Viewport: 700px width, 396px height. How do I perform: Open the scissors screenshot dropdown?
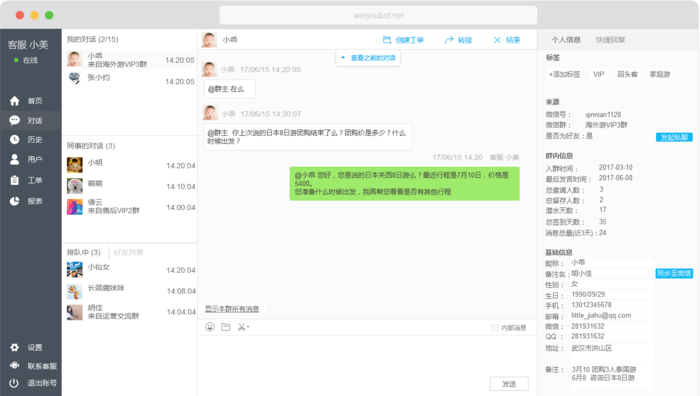(243, 327)
